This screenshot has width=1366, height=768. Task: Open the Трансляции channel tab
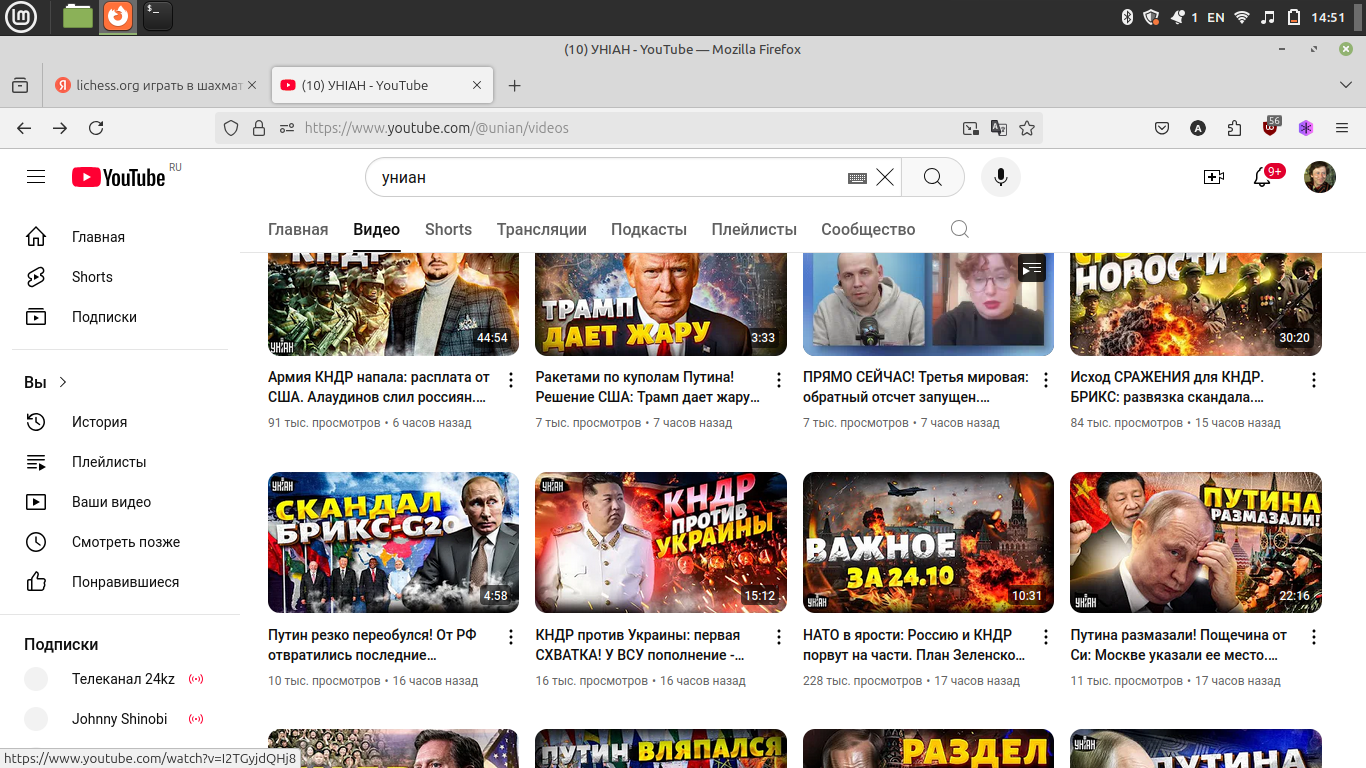coord(542,229)
